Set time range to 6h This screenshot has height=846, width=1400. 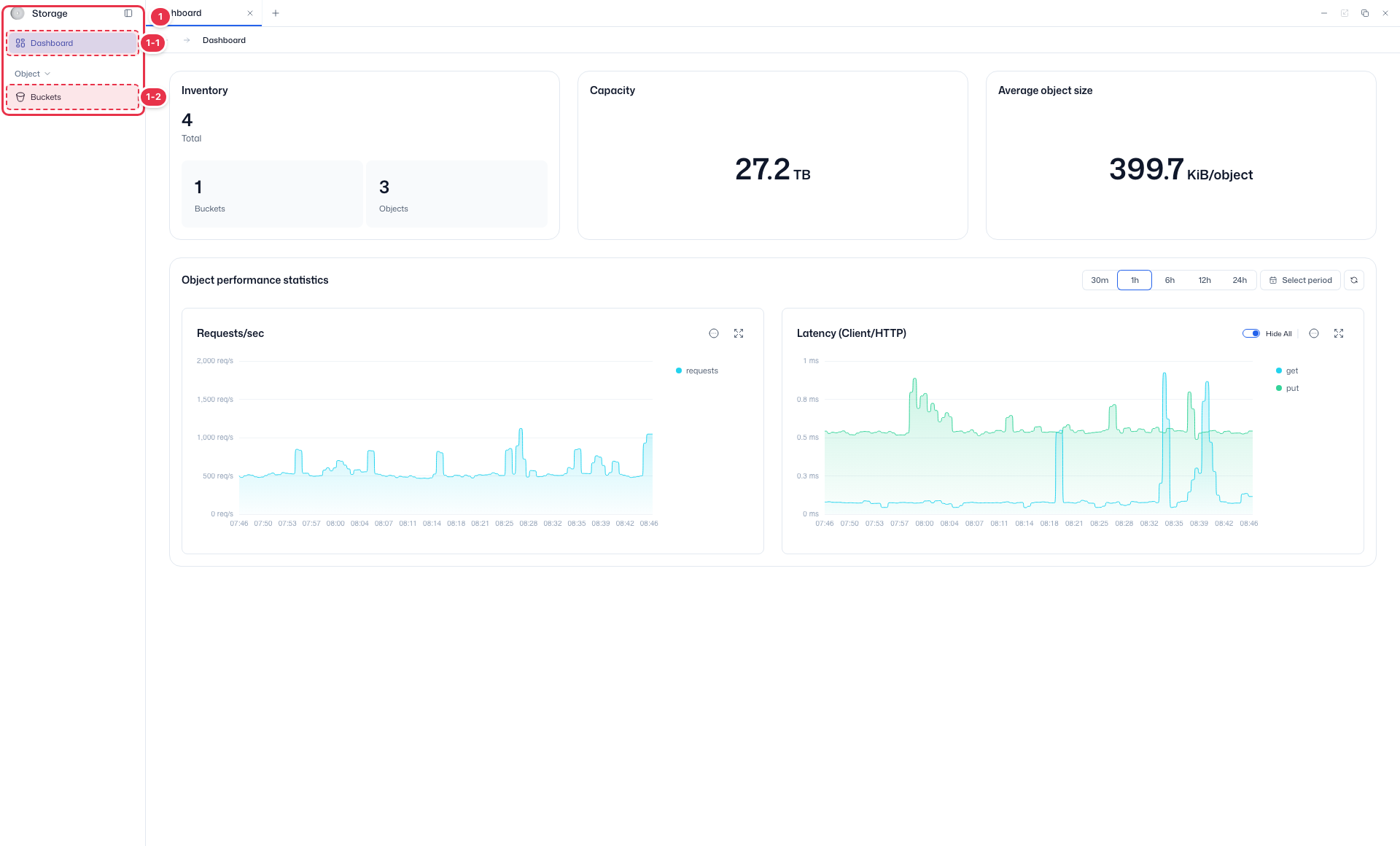1170,280
